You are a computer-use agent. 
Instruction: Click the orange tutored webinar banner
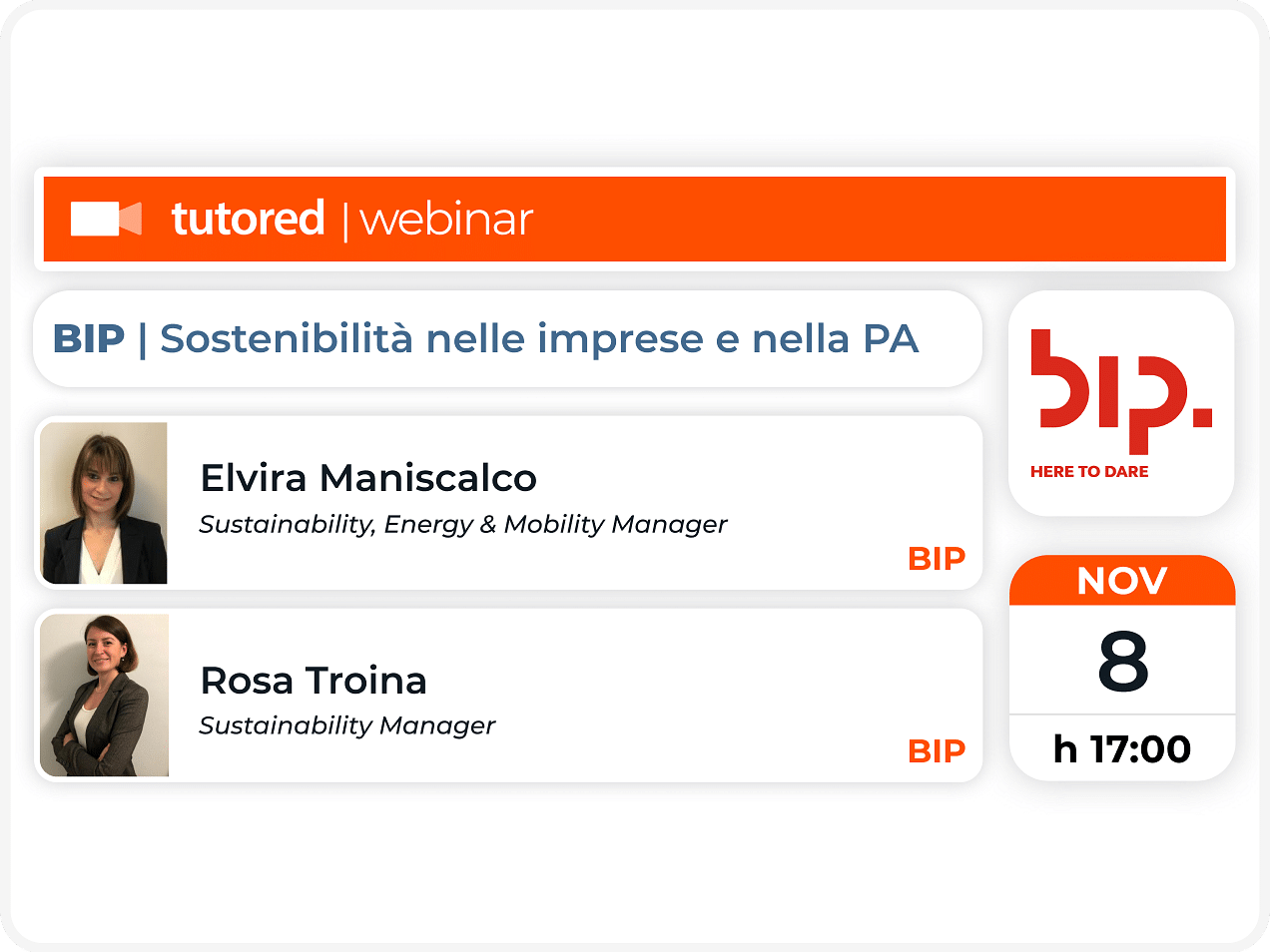coord(635,219)
